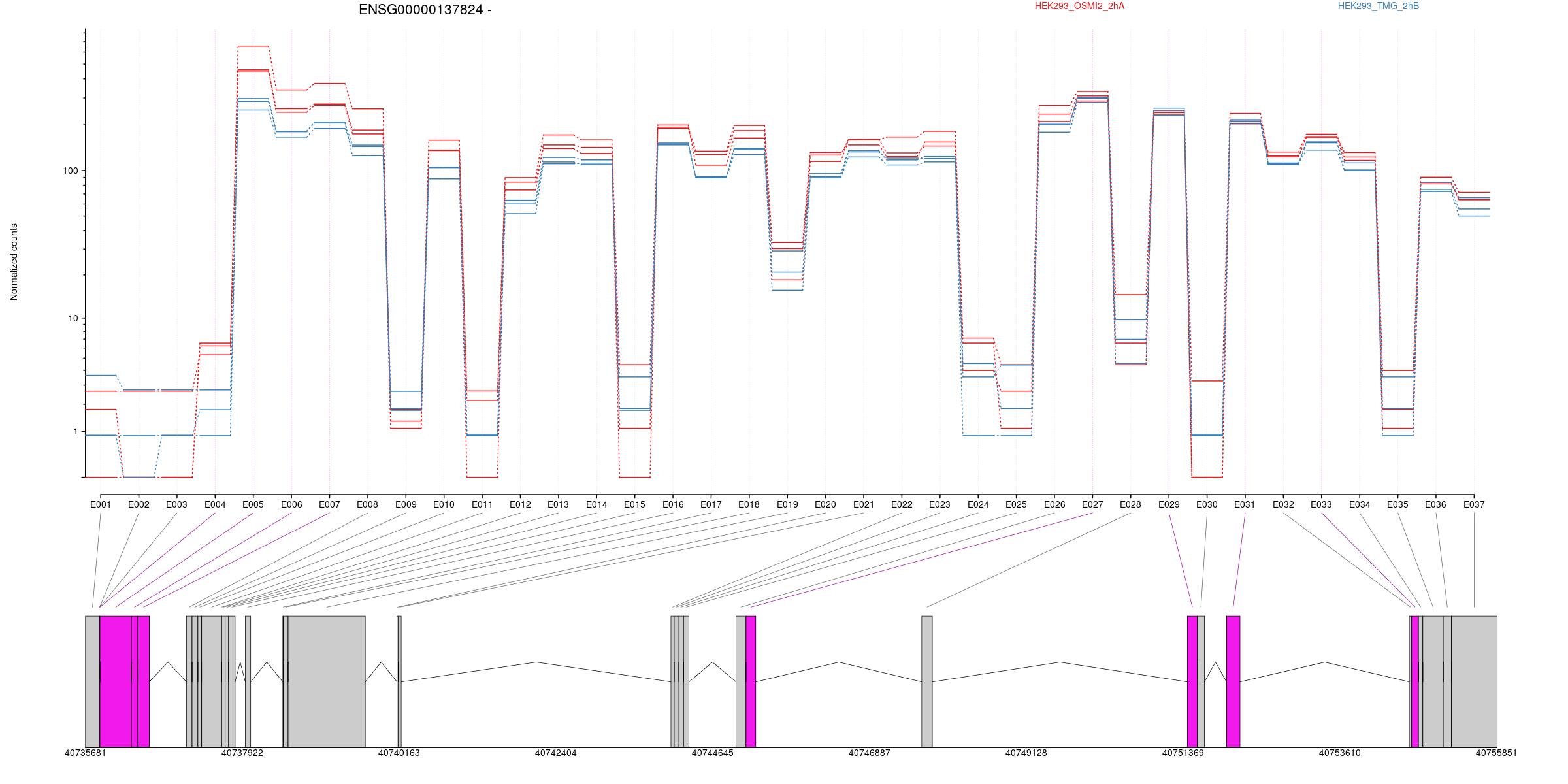The width and height of the screenshot is (1568, 784).
Task: Click exon label E005
Action: (253, 504)
